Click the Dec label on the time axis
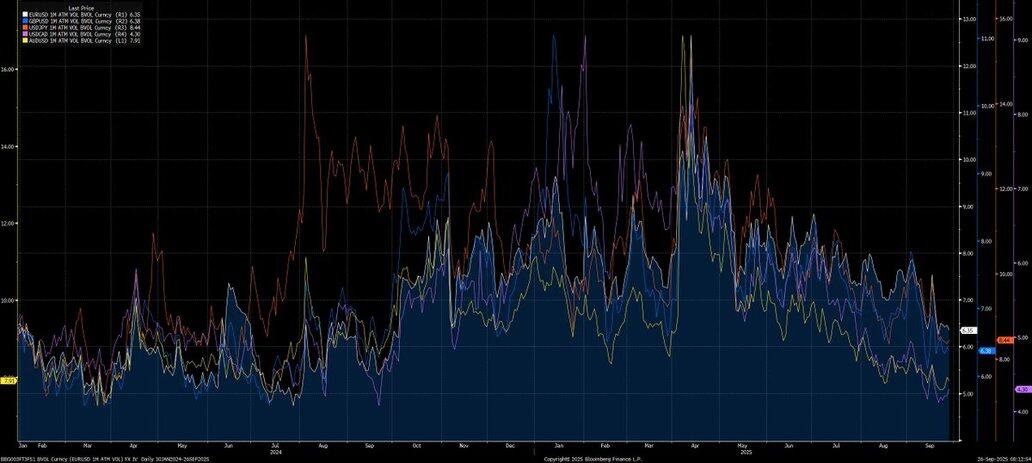The width and height of the screenshot is (1032, 463). 510,446
